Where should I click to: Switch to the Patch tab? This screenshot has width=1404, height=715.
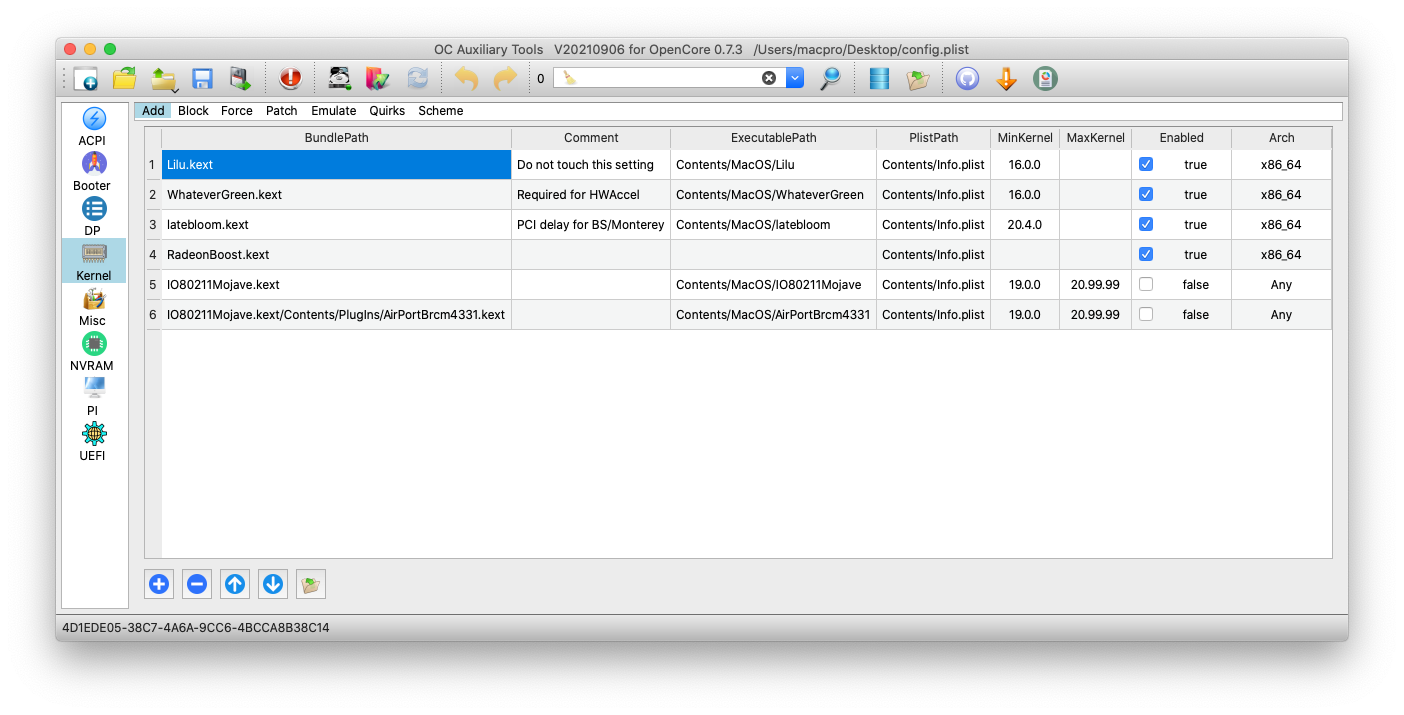[282, 111]
